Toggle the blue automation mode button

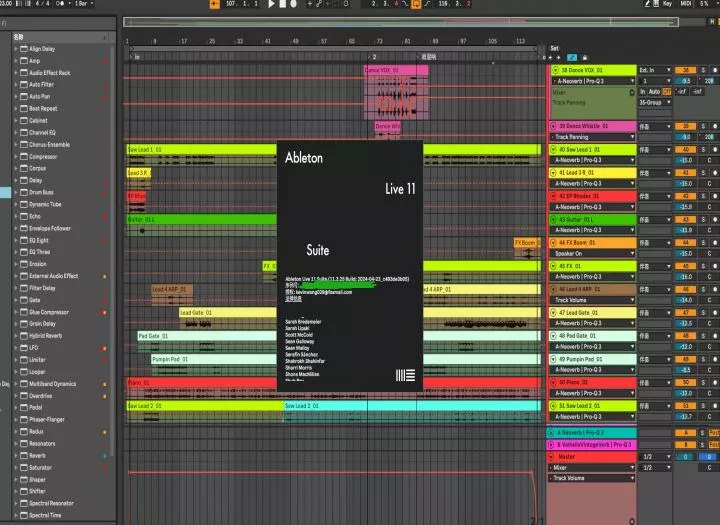pos(572,57)
